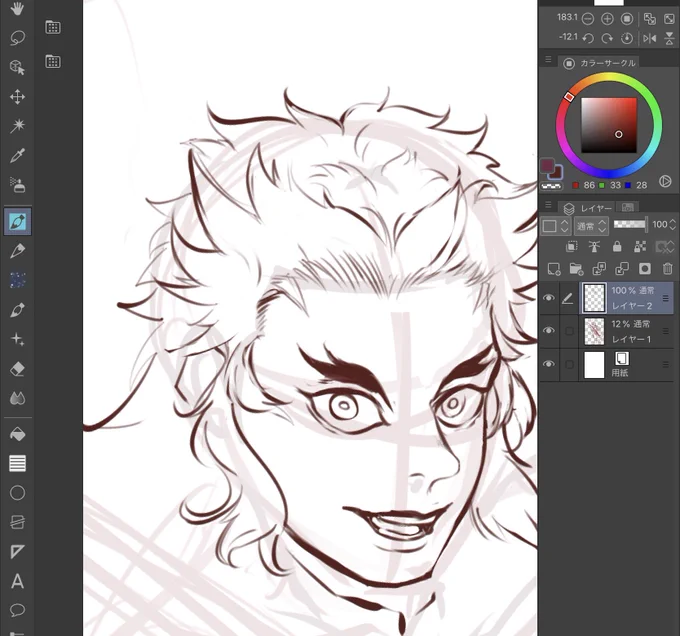Select the Figure ellipse tool

(17, 493)
